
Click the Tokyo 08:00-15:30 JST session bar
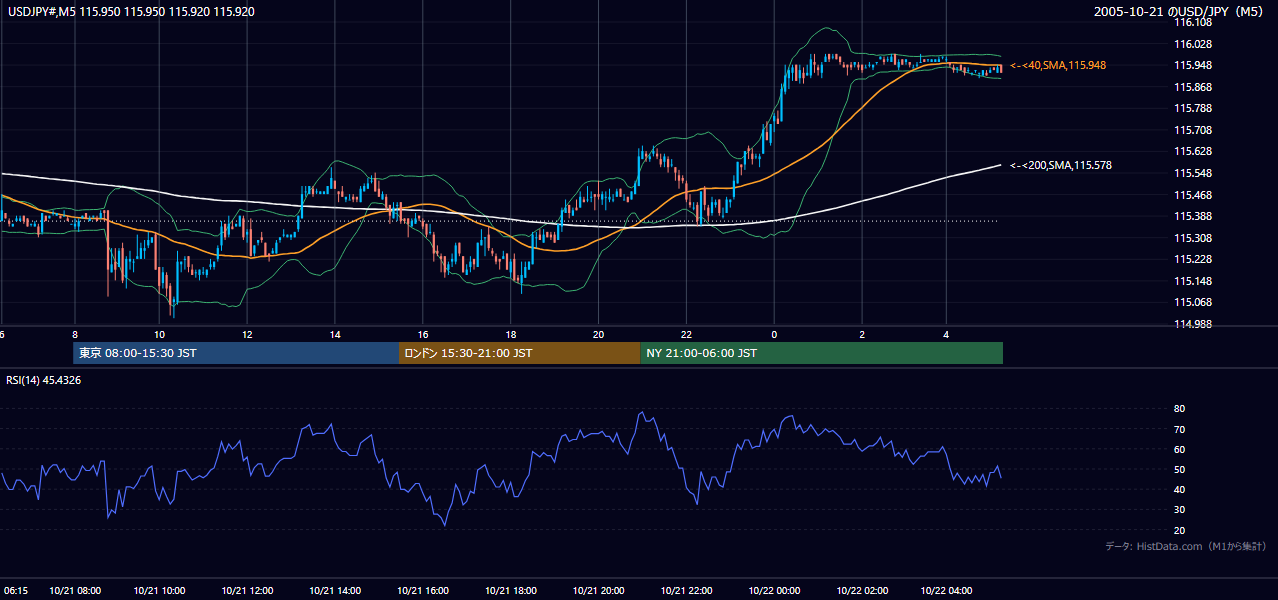coord(236,353)
